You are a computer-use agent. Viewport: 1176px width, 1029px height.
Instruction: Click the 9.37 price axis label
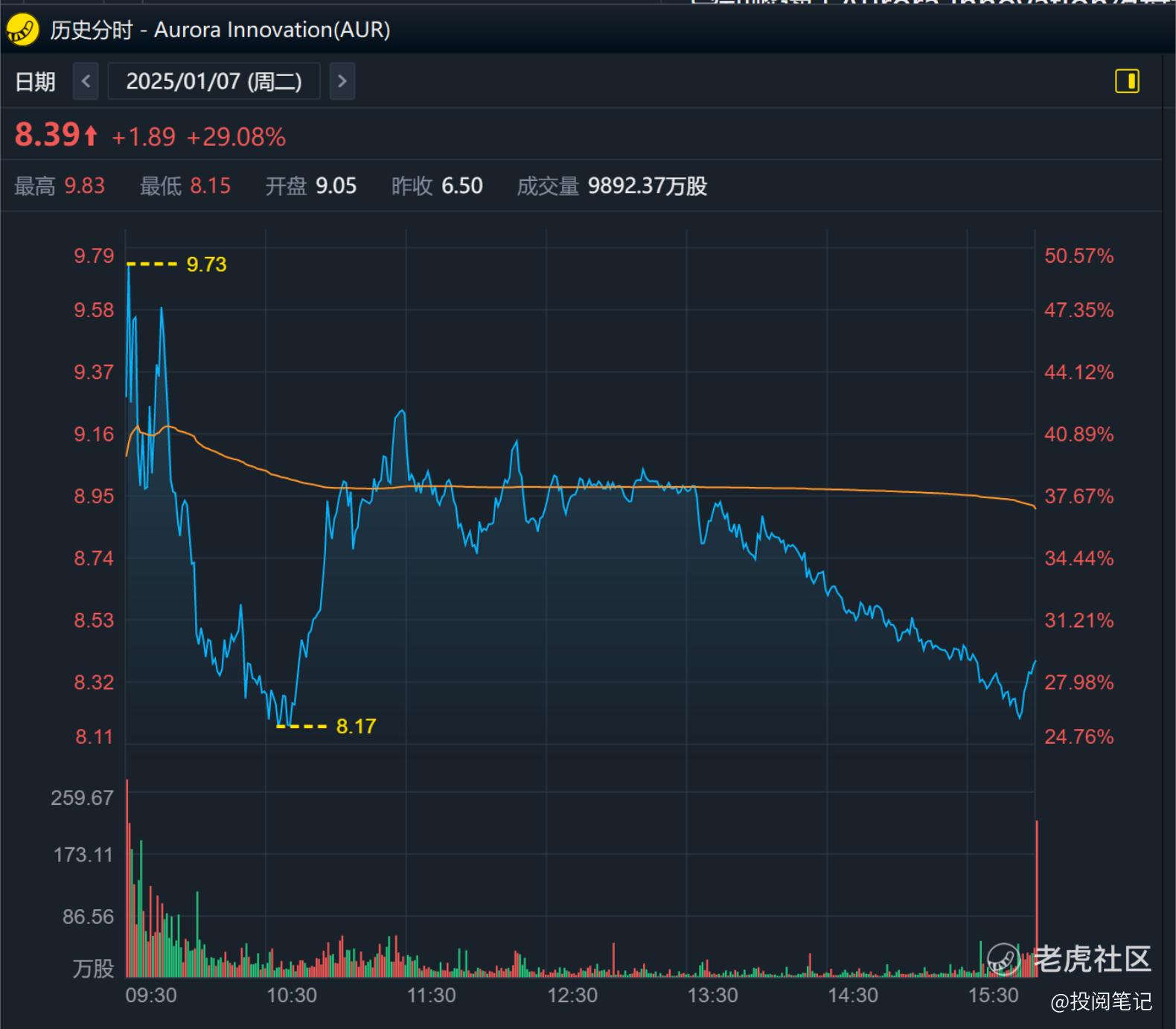[94, 372]
